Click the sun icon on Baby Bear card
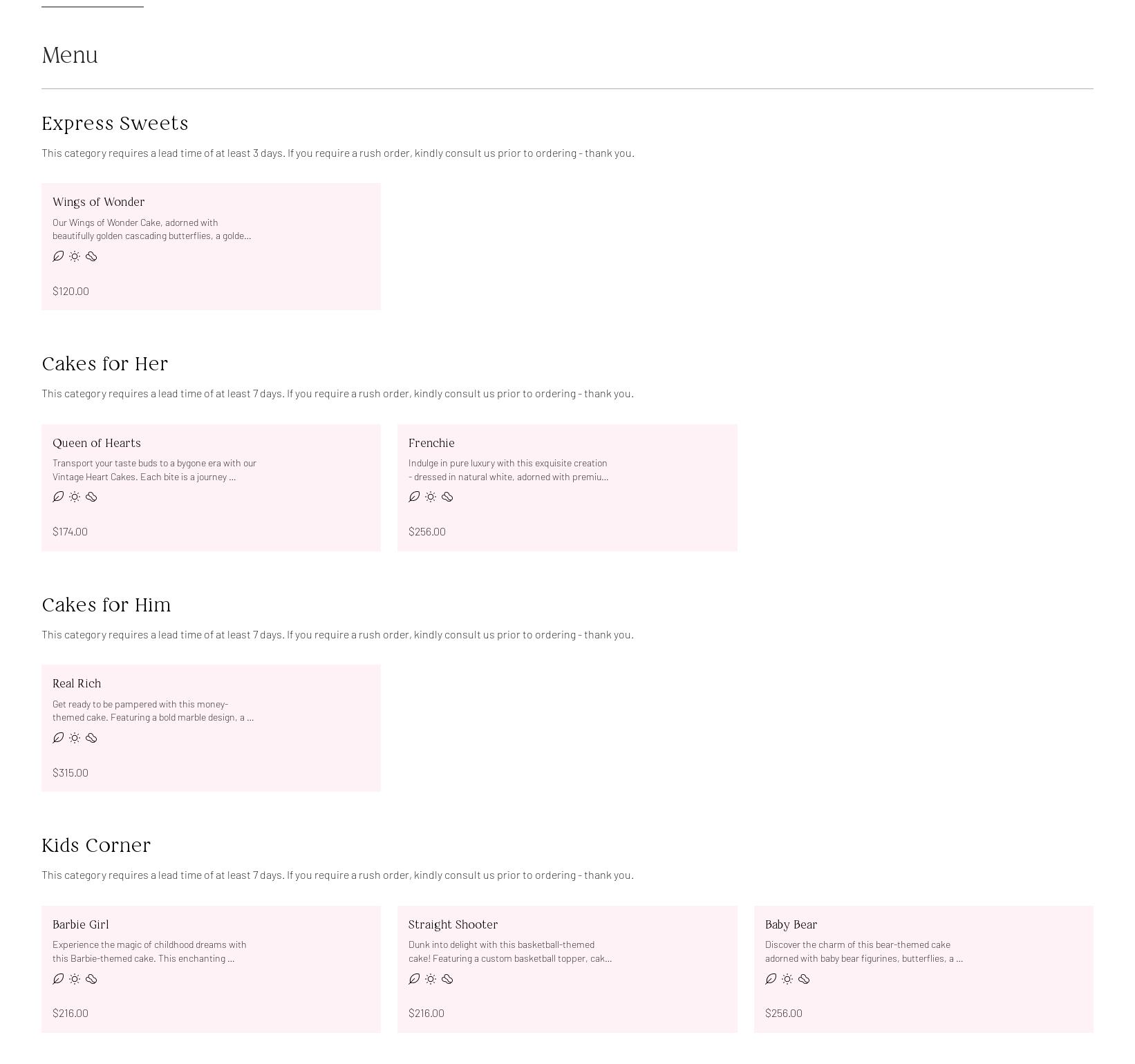1135x1064 pixels. pos(787,979)
